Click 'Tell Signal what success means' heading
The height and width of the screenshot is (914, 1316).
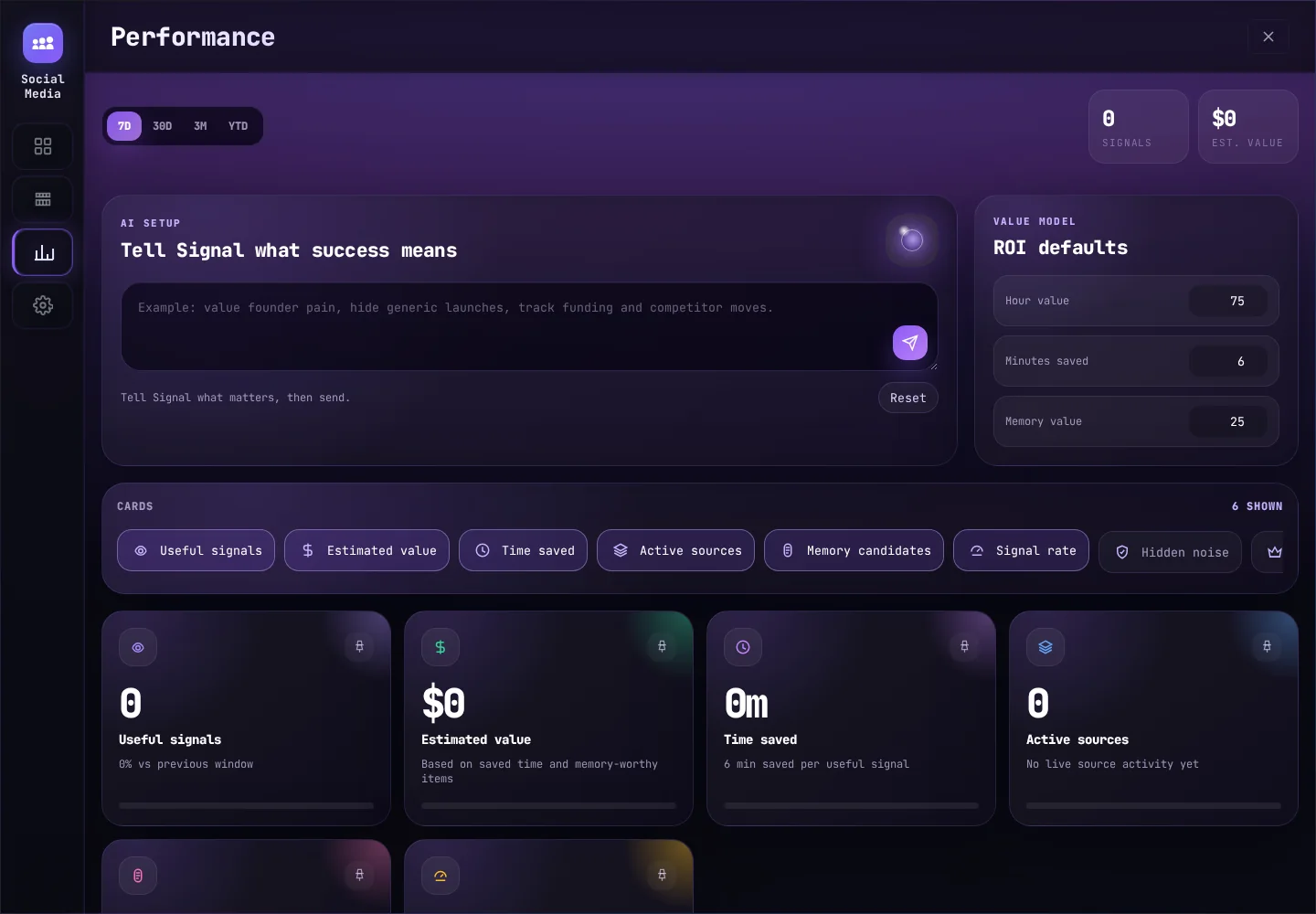(x=289, y=250)
